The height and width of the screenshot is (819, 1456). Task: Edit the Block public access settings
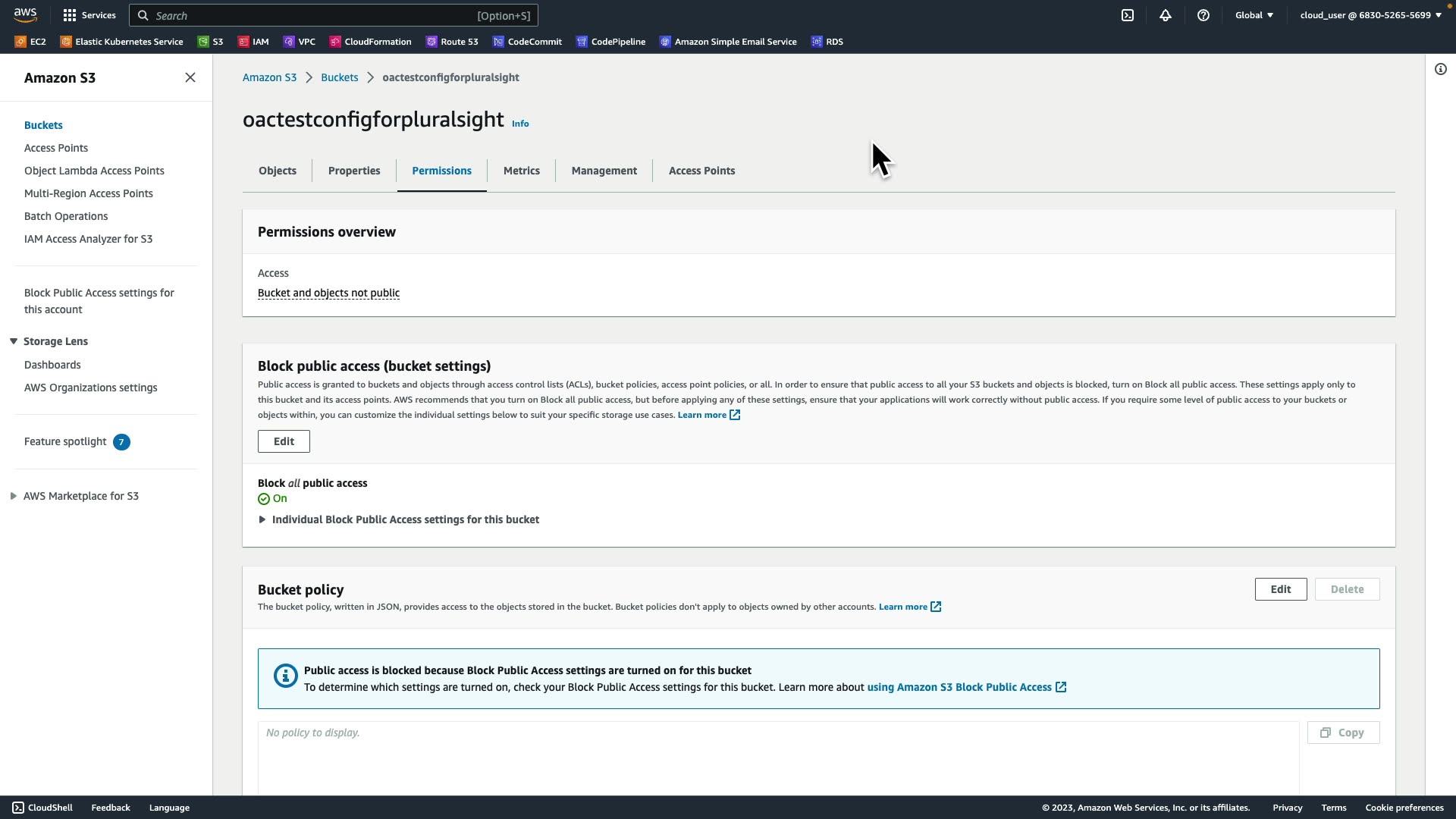tap(284, 441)
